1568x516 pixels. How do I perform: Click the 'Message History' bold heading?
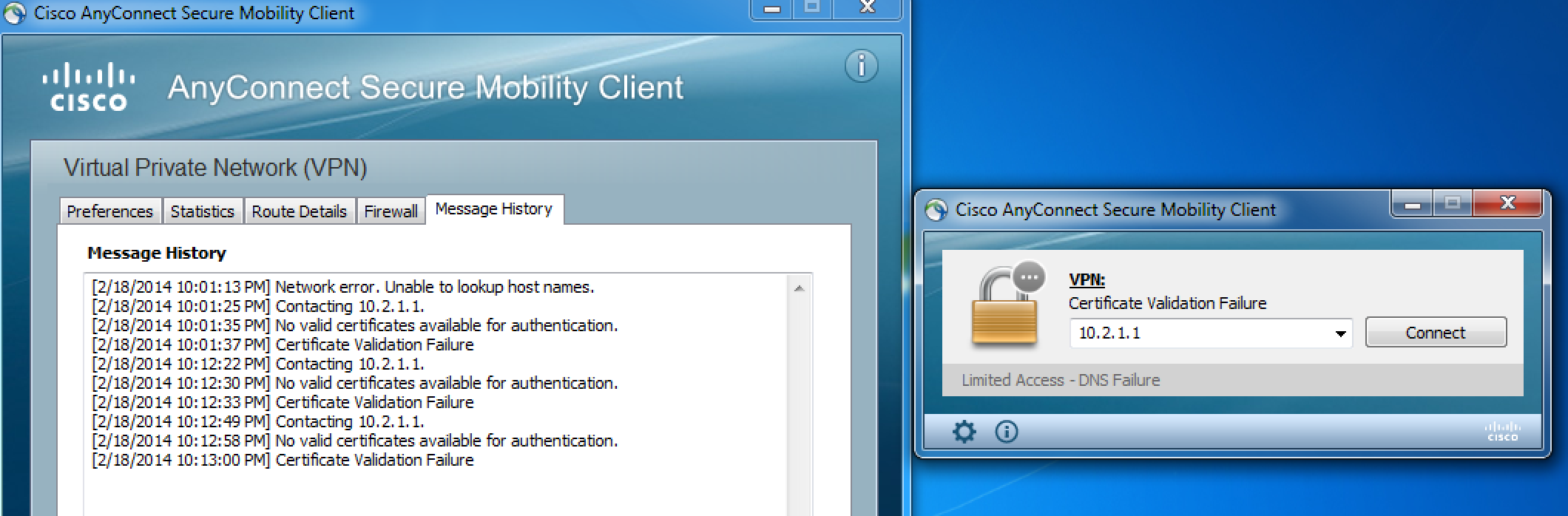[157, 254]
